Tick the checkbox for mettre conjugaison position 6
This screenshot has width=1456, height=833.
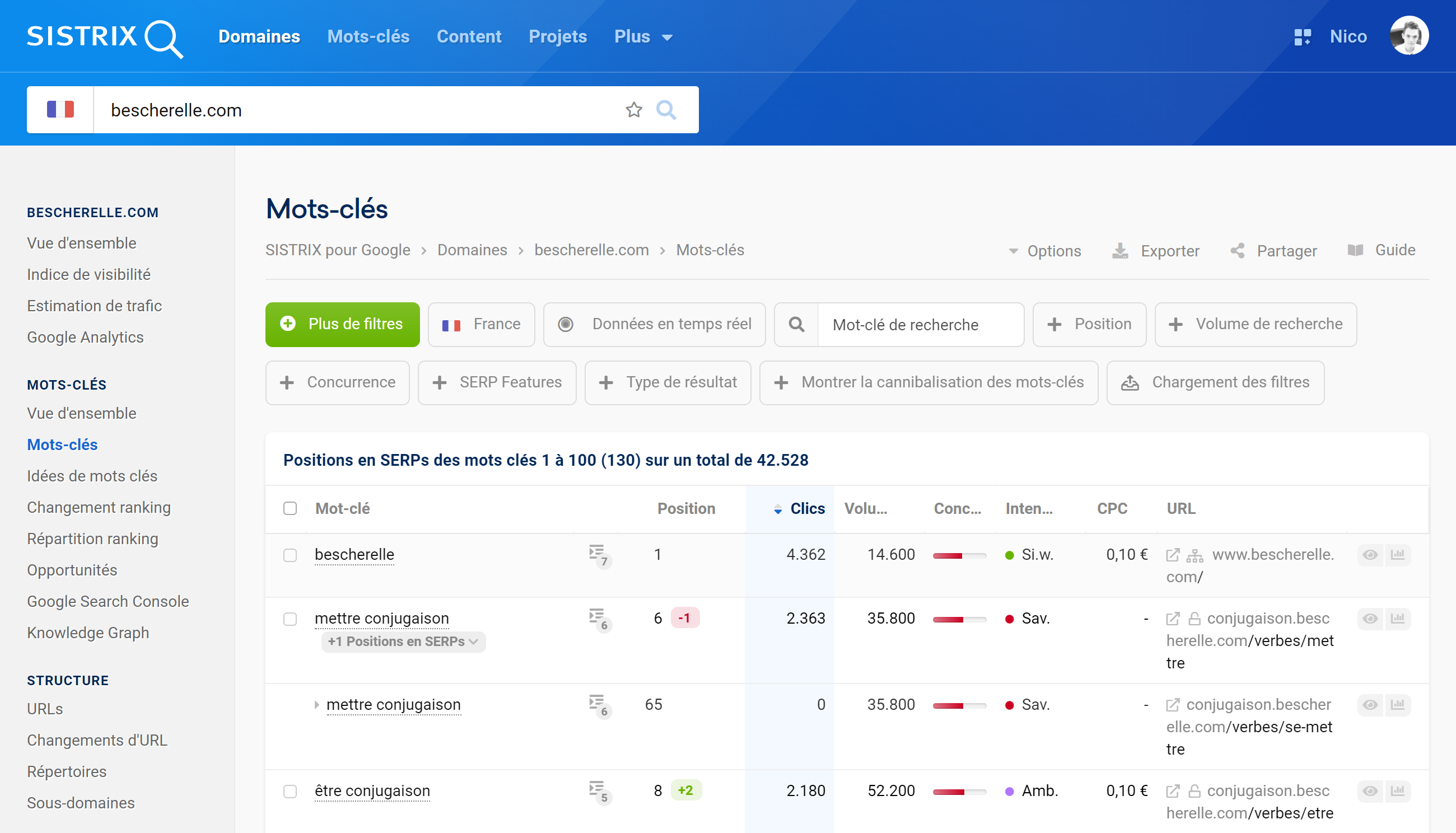coord(290,619)
